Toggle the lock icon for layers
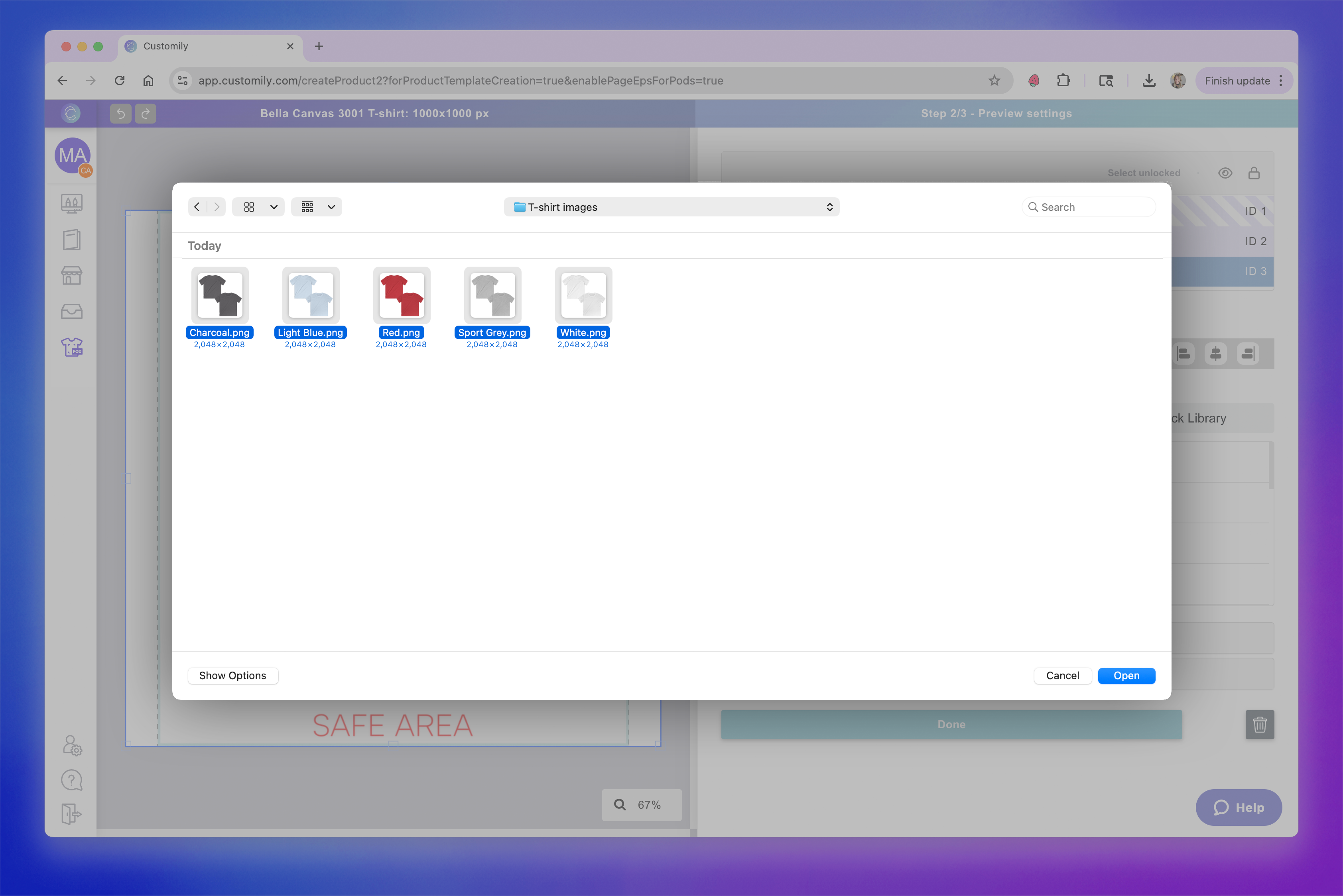This screenshot has height=896, width=1343. [1254, 173]
